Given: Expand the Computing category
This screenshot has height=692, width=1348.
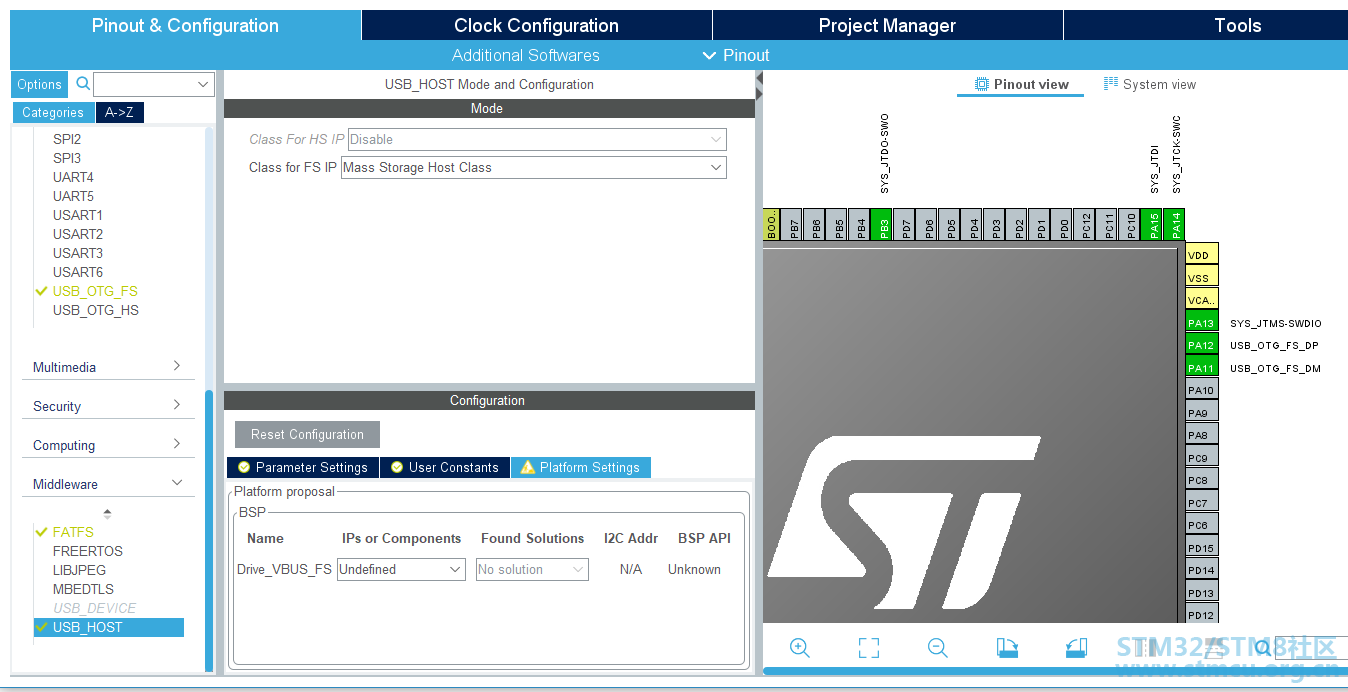Looking at the screenshot, I should tap(108, 445).
